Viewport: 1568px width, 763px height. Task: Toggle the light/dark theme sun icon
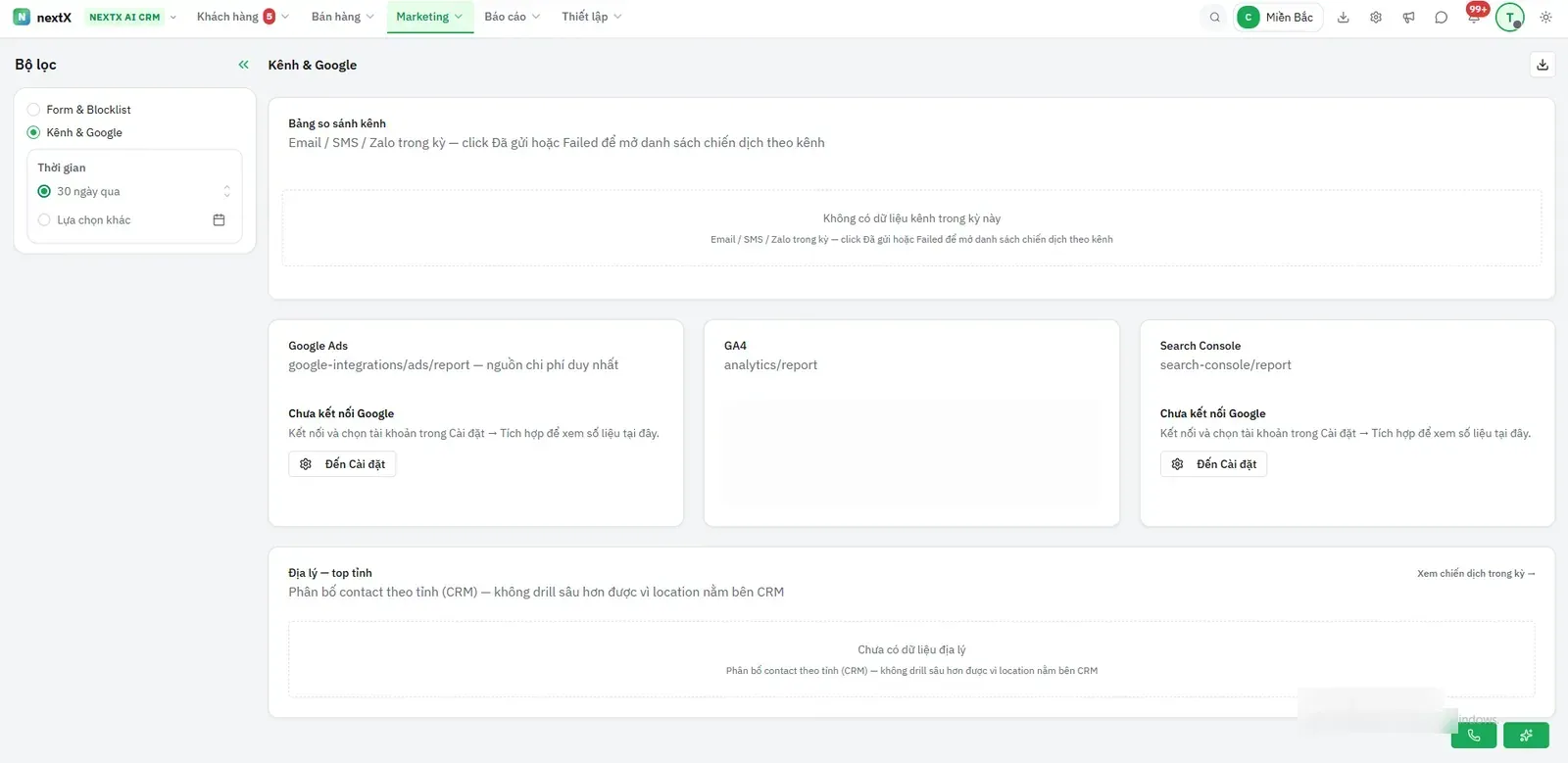(x=1545, y=17)
